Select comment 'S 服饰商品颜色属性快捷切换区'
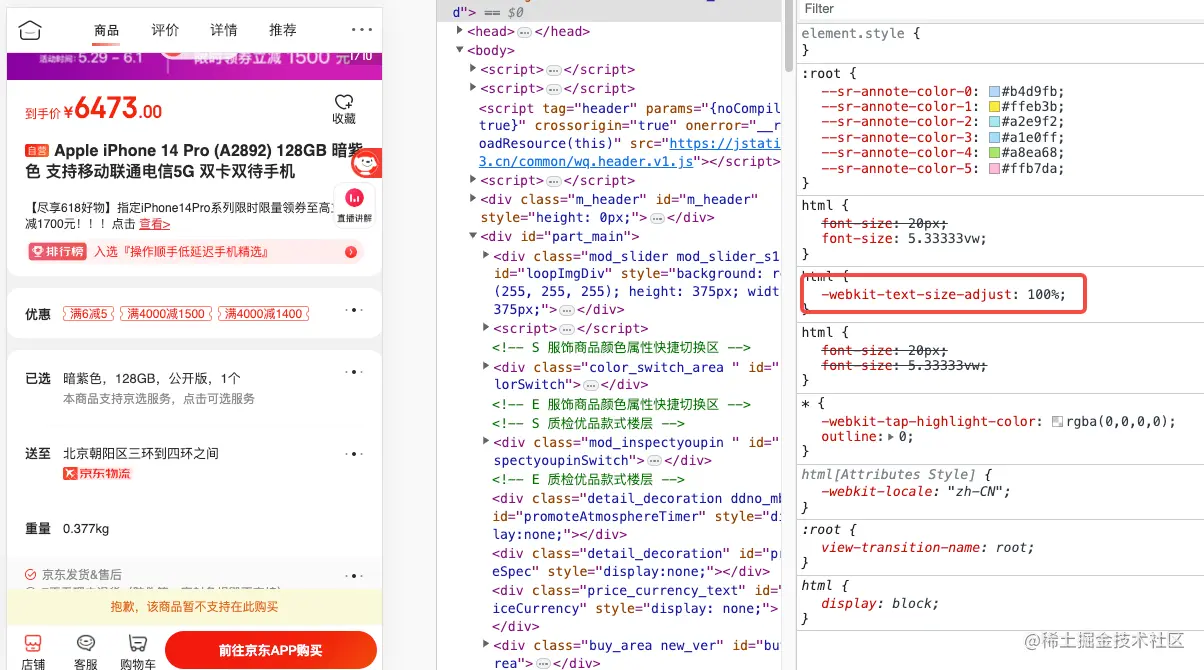The width and height of the screenshot is (1204, 670). (620, 348)
